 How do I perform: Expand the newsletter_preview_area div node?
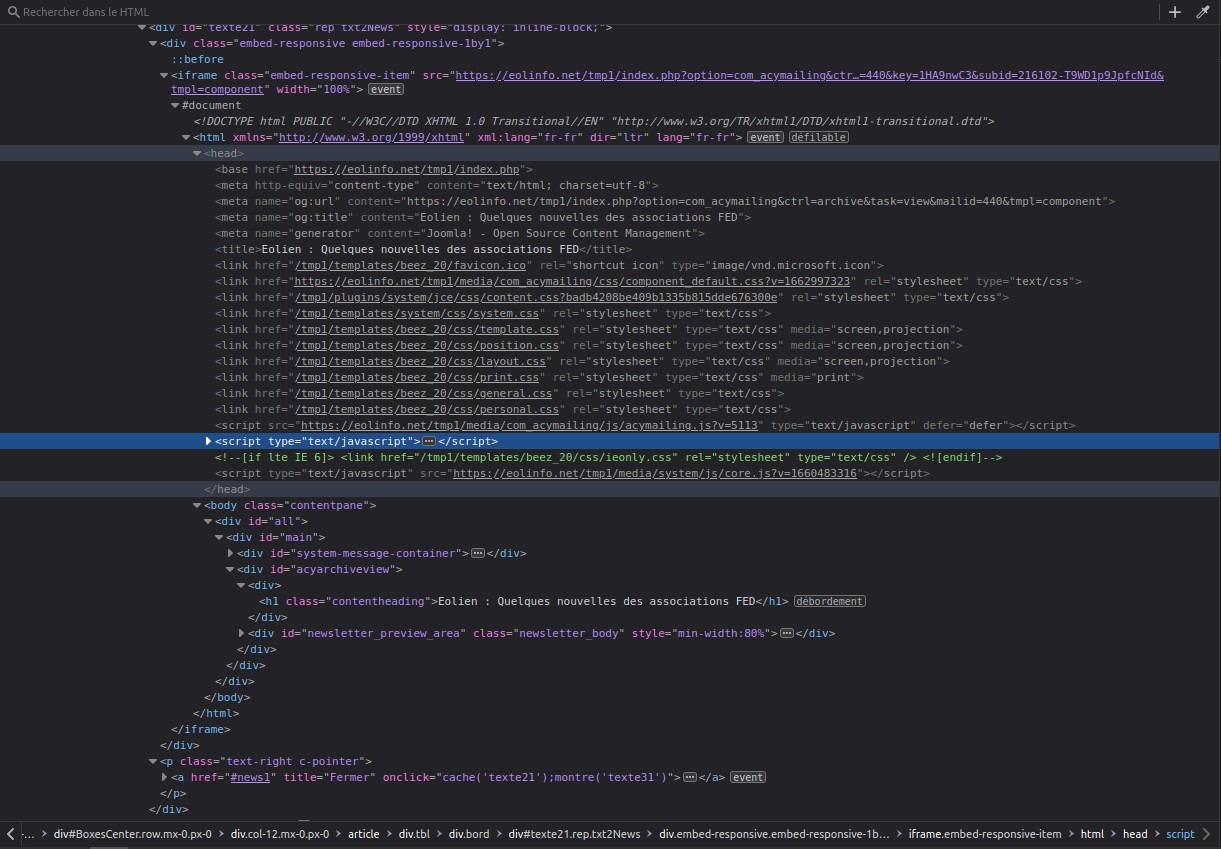(x=242, y=633)
